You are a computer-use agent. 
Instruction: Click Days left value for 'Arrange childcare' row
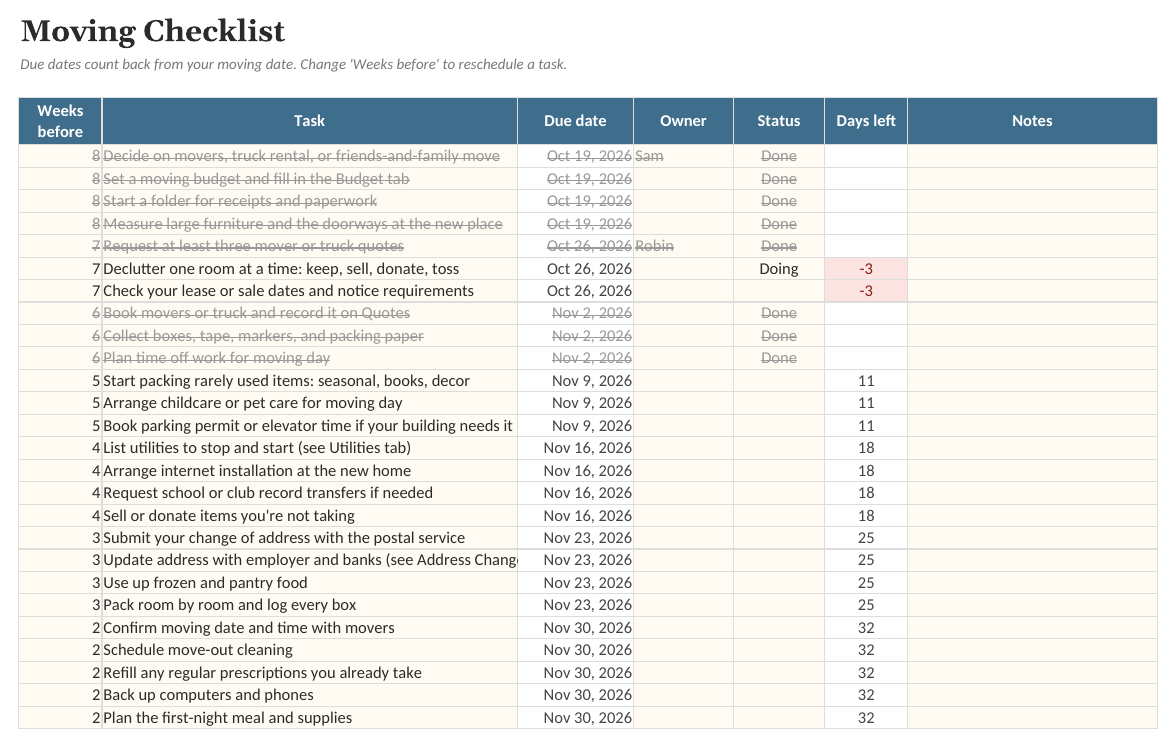point(866,404)
